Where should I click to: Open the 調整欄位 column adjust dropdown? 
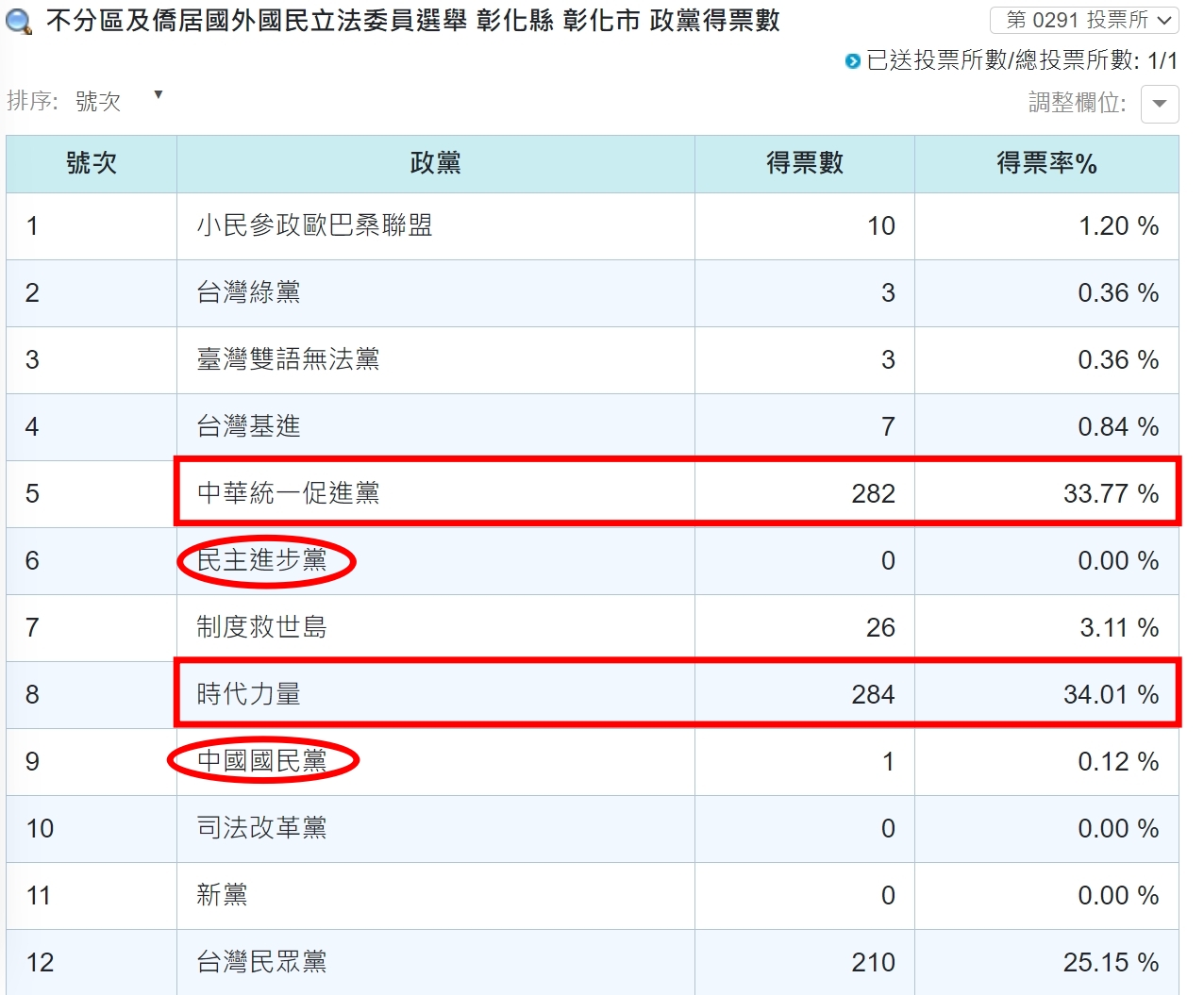coord(1160,104)
